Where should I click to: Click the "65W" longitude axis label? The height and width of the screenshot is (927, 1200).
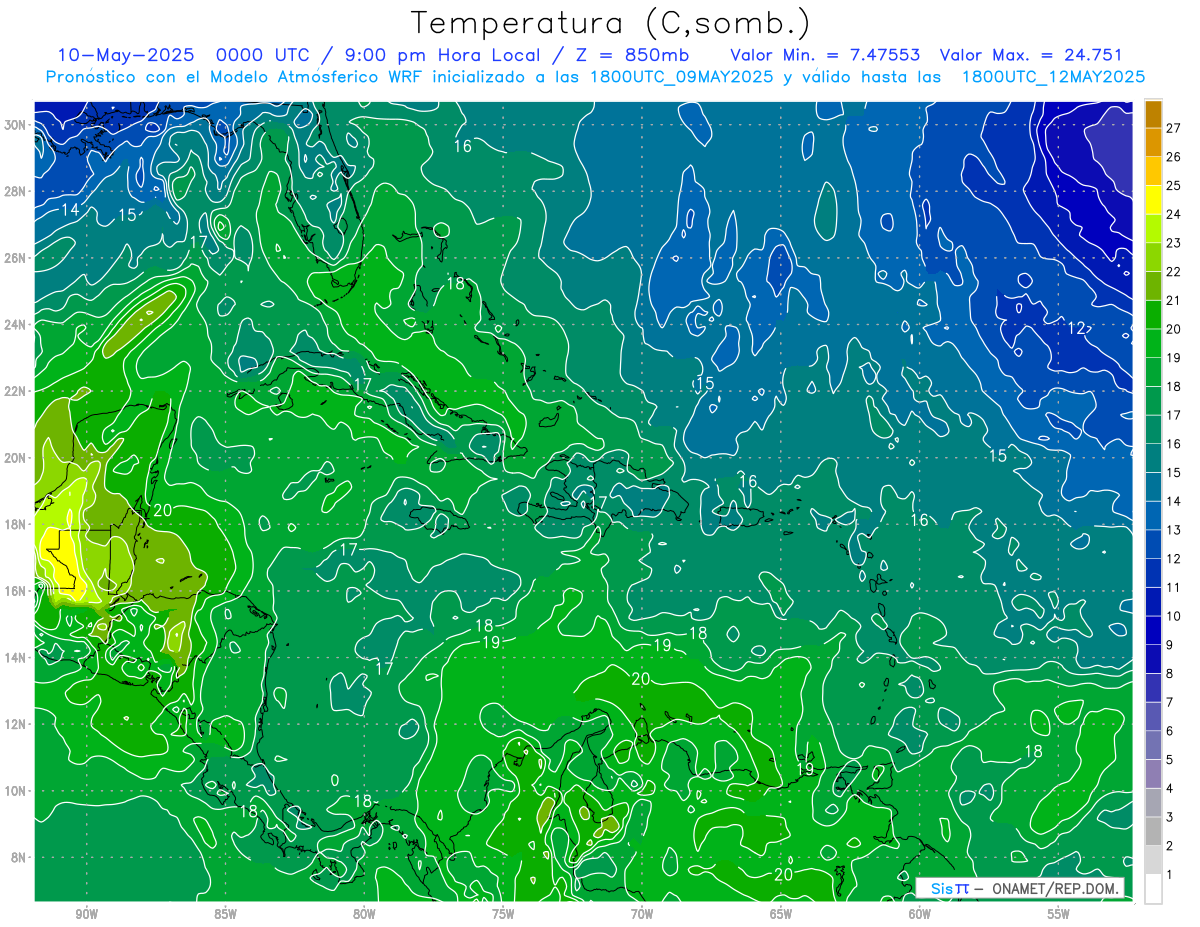[x=781, y=914]
